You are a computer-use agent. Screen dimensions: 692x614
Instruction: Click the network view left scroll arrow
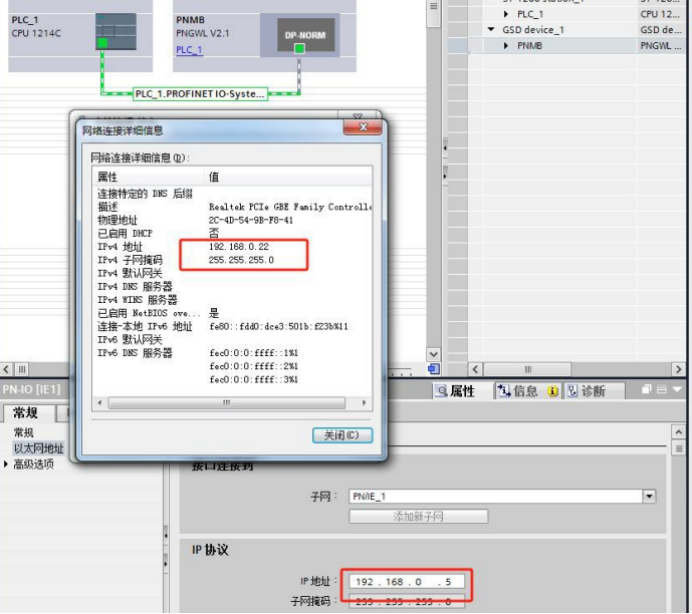pyautogui.click(x=6, y=369)
